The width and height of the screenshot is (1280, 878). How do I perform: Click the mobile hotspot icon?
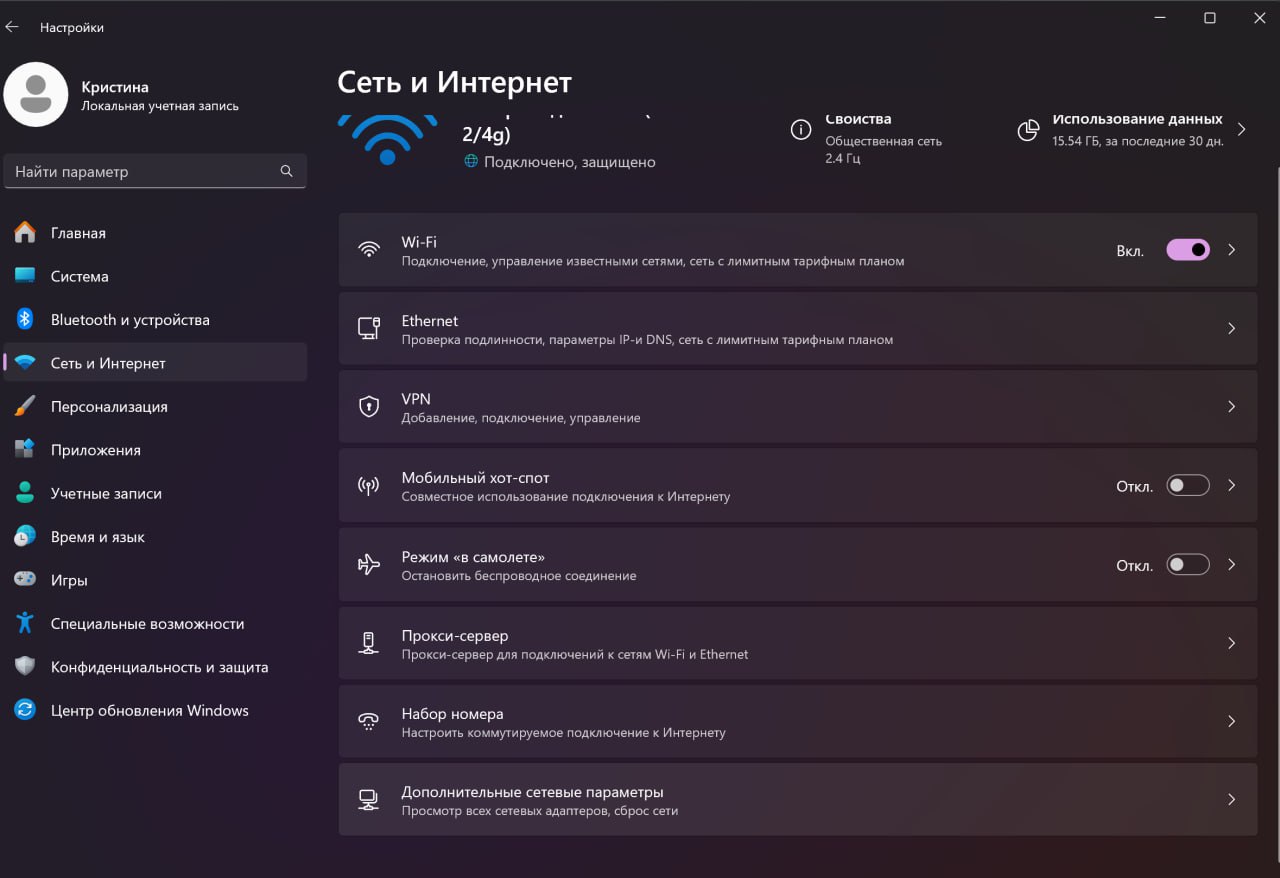tap(369, 485)
